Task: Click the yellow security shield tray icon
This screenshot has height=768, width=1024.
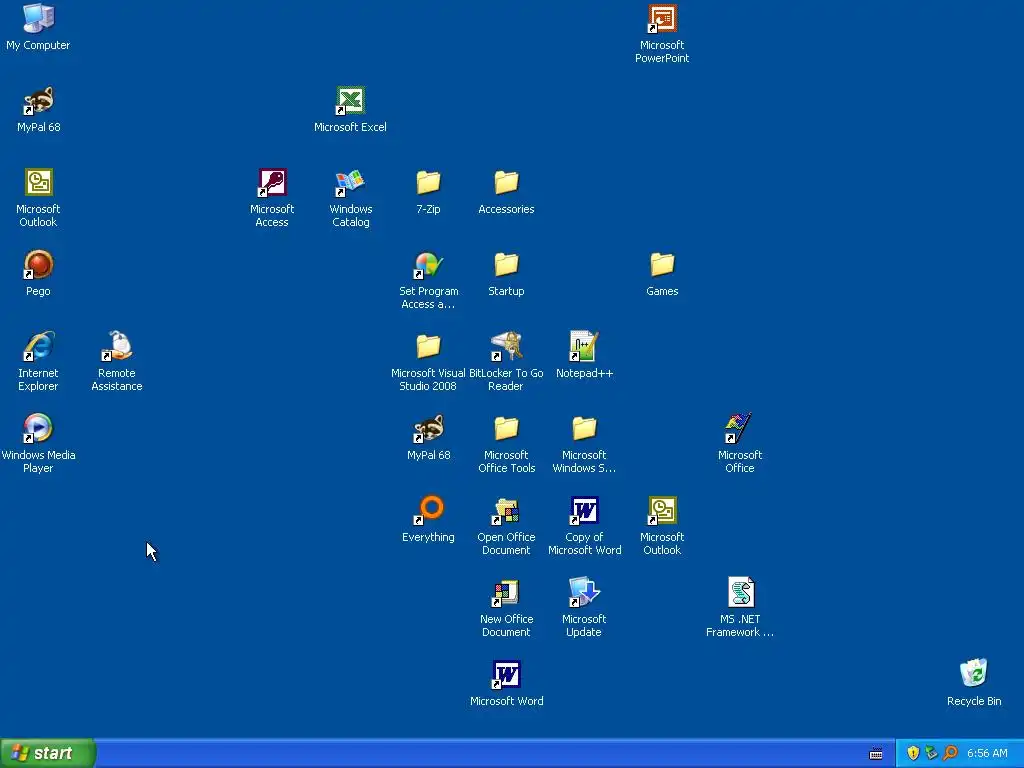Action: click(x=913, y=753)
